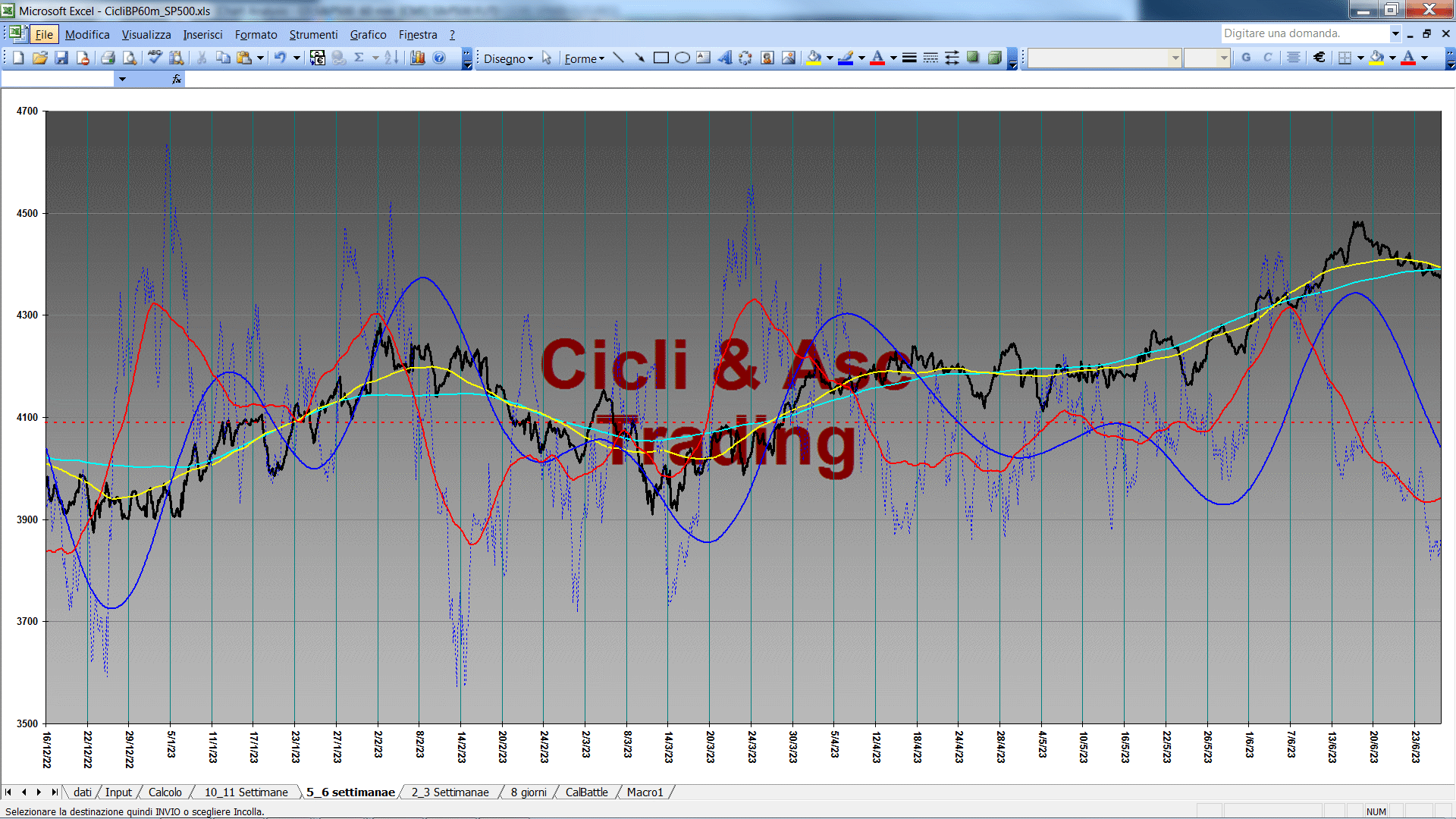
Task: Click the Research library icon
Action: click(x=177, y=58)
